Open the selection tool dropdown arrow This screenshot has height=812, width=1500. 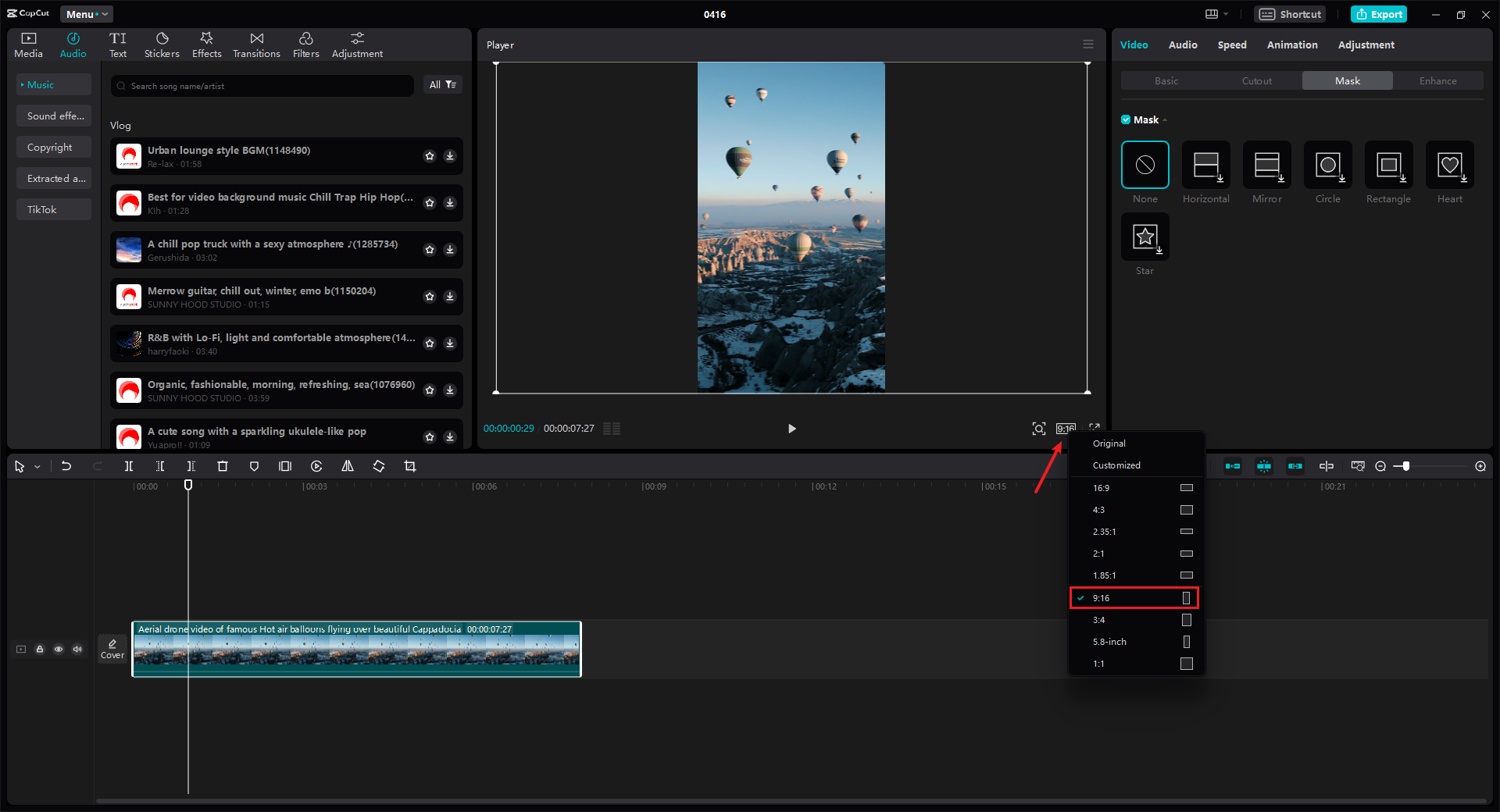point(37,467)
